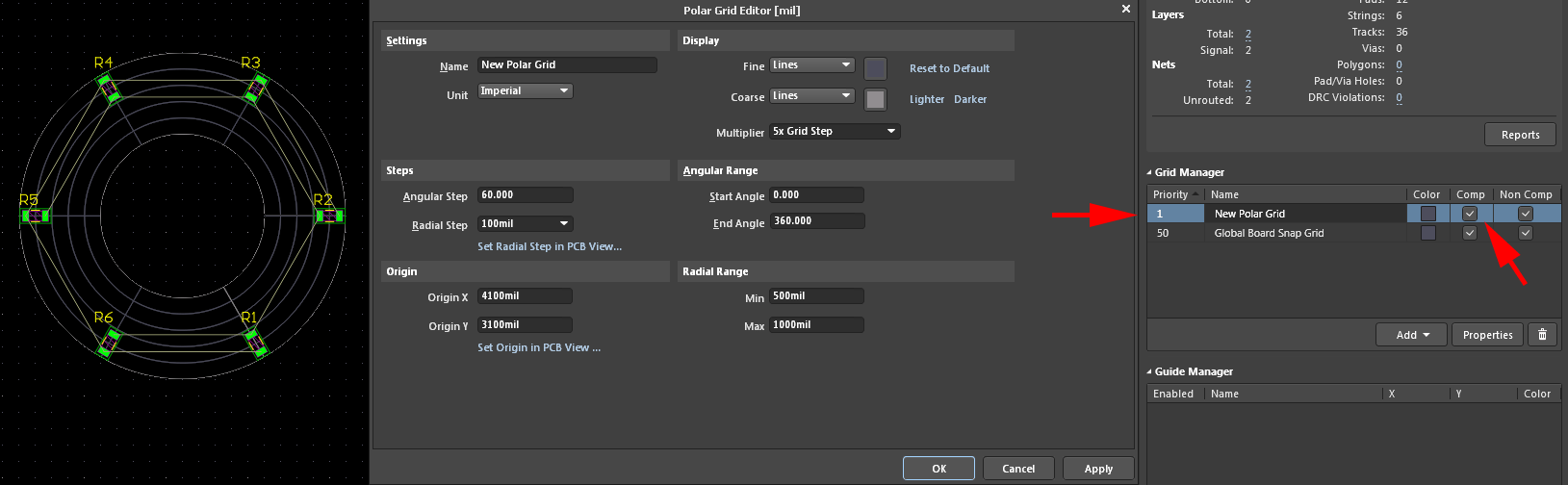Image resolution: width=1568 pixels, height=485 pixels.
Task: Open the Fine display style dropdown
Action: [812, 65]
